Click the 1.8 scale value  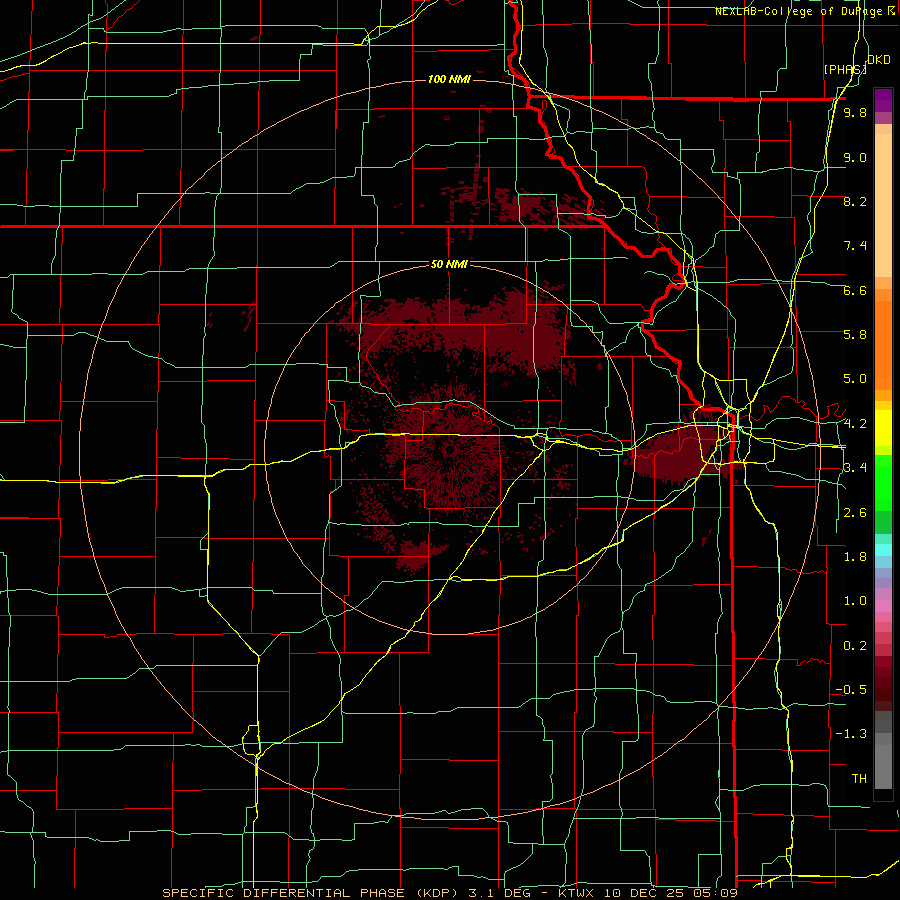point(855,557)
